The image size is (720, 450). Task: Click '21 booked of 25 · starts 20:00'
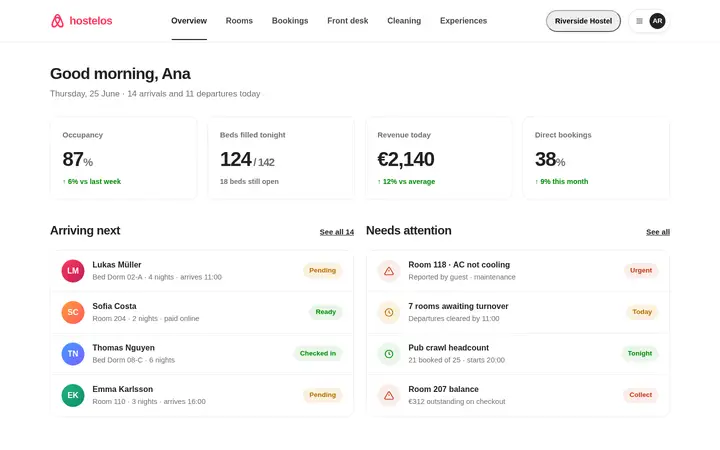[456, 360]
